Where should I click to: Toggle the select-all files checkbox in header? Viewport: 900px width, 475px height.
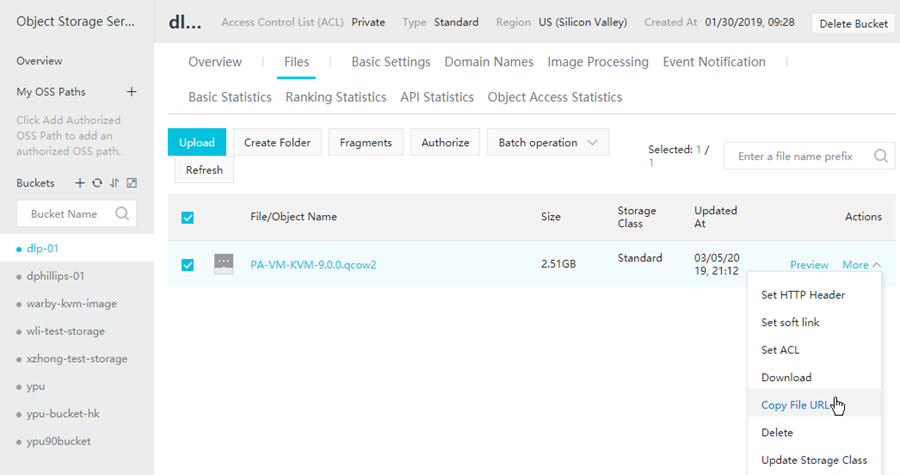pos(187,217)
